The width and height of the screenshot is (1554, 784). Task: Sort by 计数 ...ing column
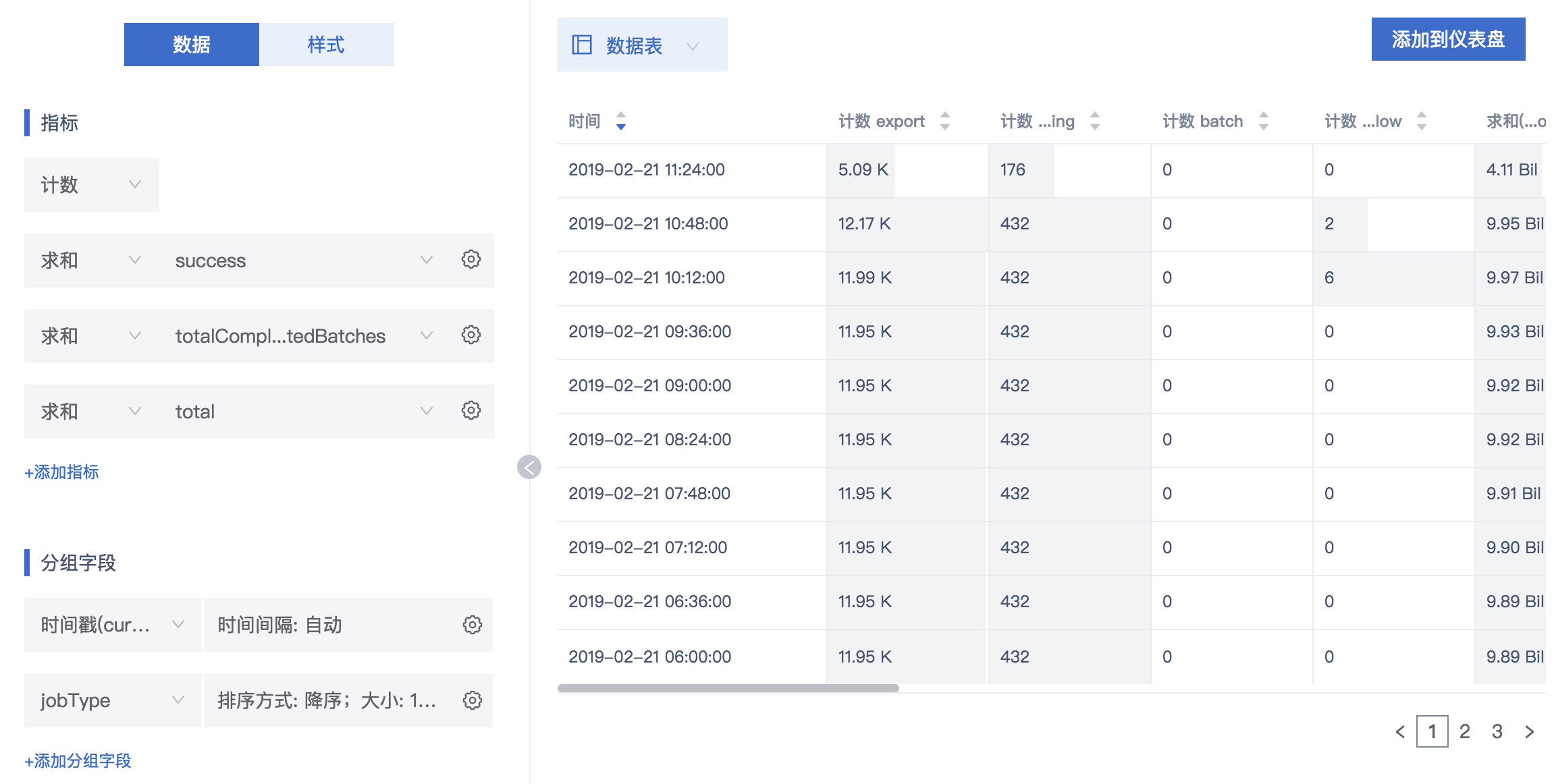point(1095,121)
